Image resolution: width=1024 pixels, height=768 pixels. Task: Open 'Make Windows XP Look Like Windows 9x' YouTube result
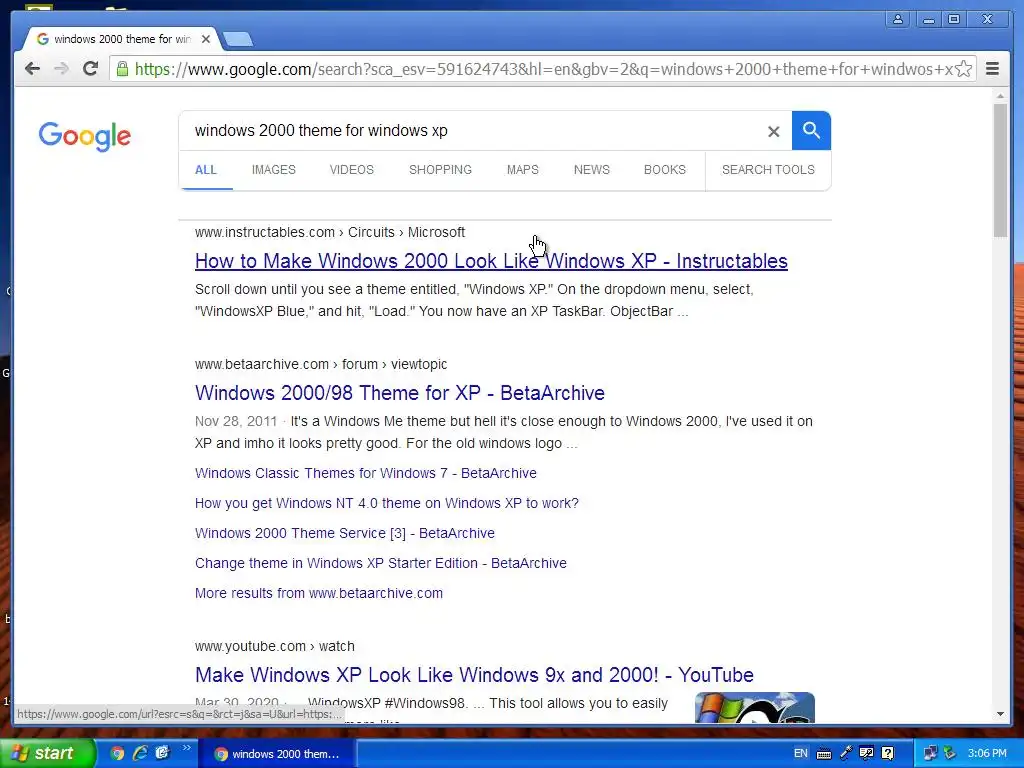(x=474, y=675)
